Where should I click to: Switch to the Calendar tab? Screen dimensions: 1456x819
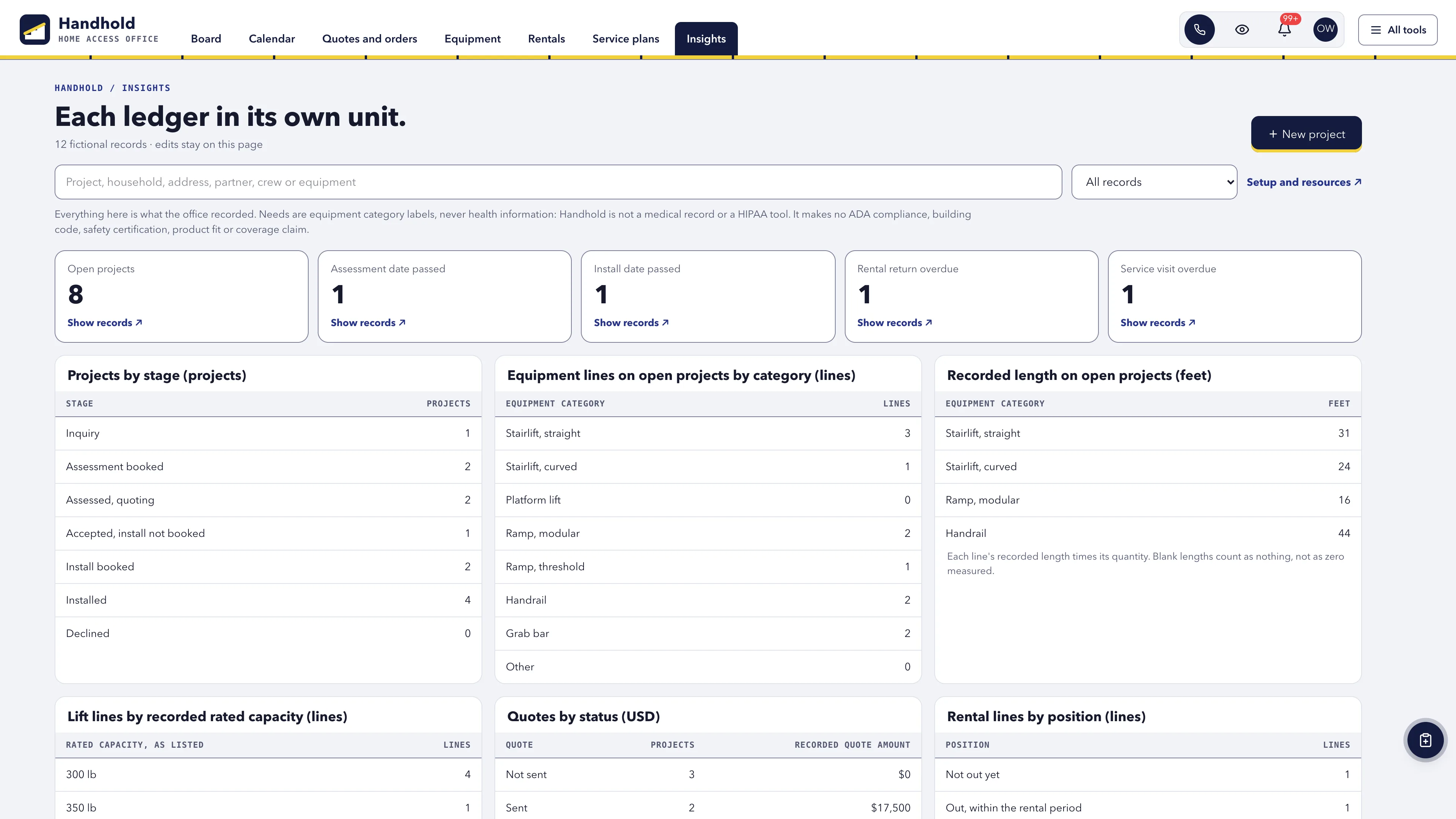(x=272, y=38)
